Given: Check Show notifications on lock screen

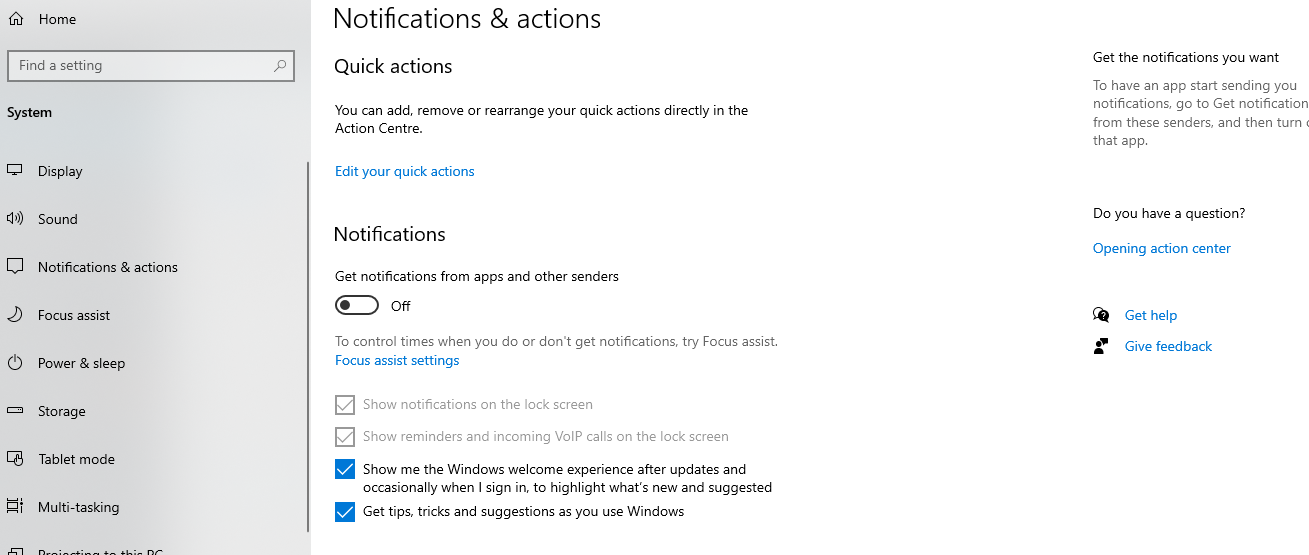Looking at the screenshot, I should 345,405.
